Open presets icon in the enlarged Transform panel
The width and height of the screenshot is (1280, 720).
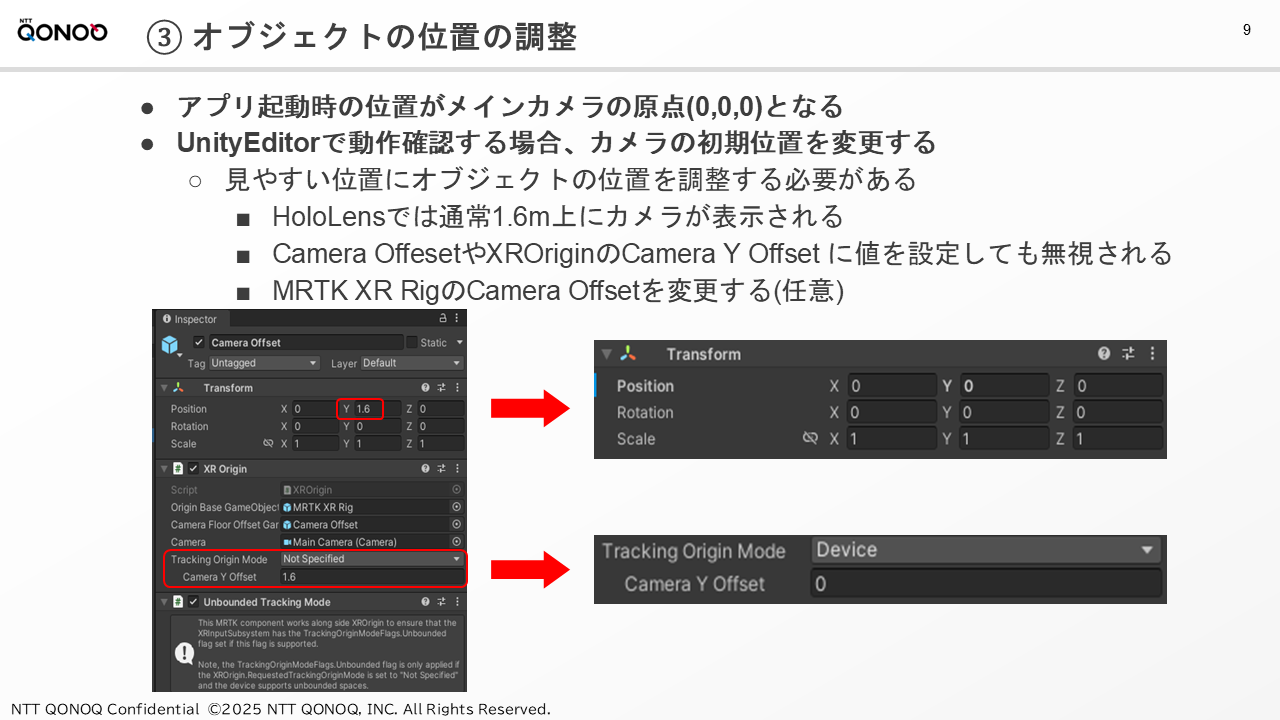pyautogui.click(x=1128, y=353)
